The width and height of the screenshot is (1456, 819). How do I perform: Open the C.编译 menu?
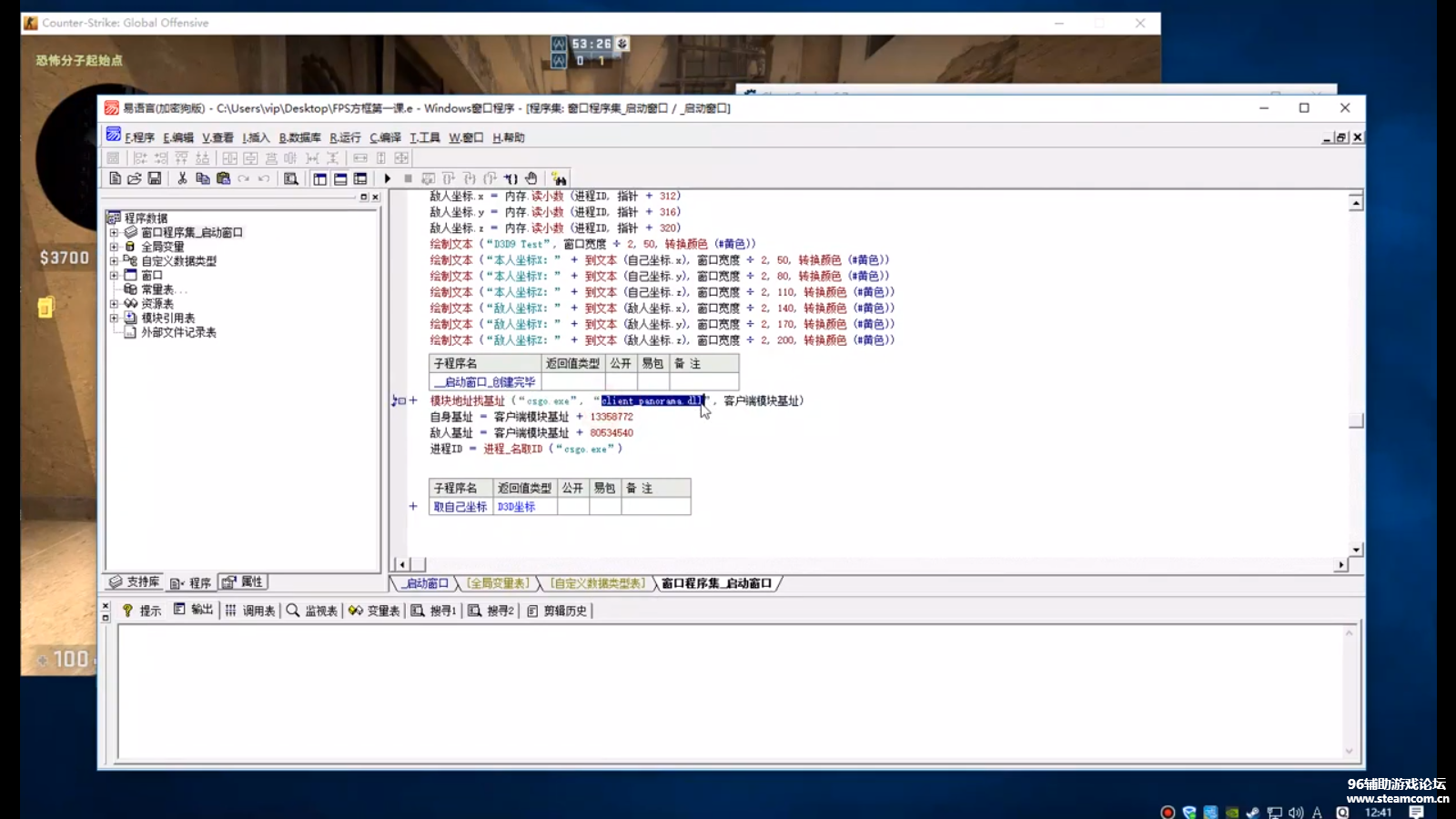click(x=385, y=137)
